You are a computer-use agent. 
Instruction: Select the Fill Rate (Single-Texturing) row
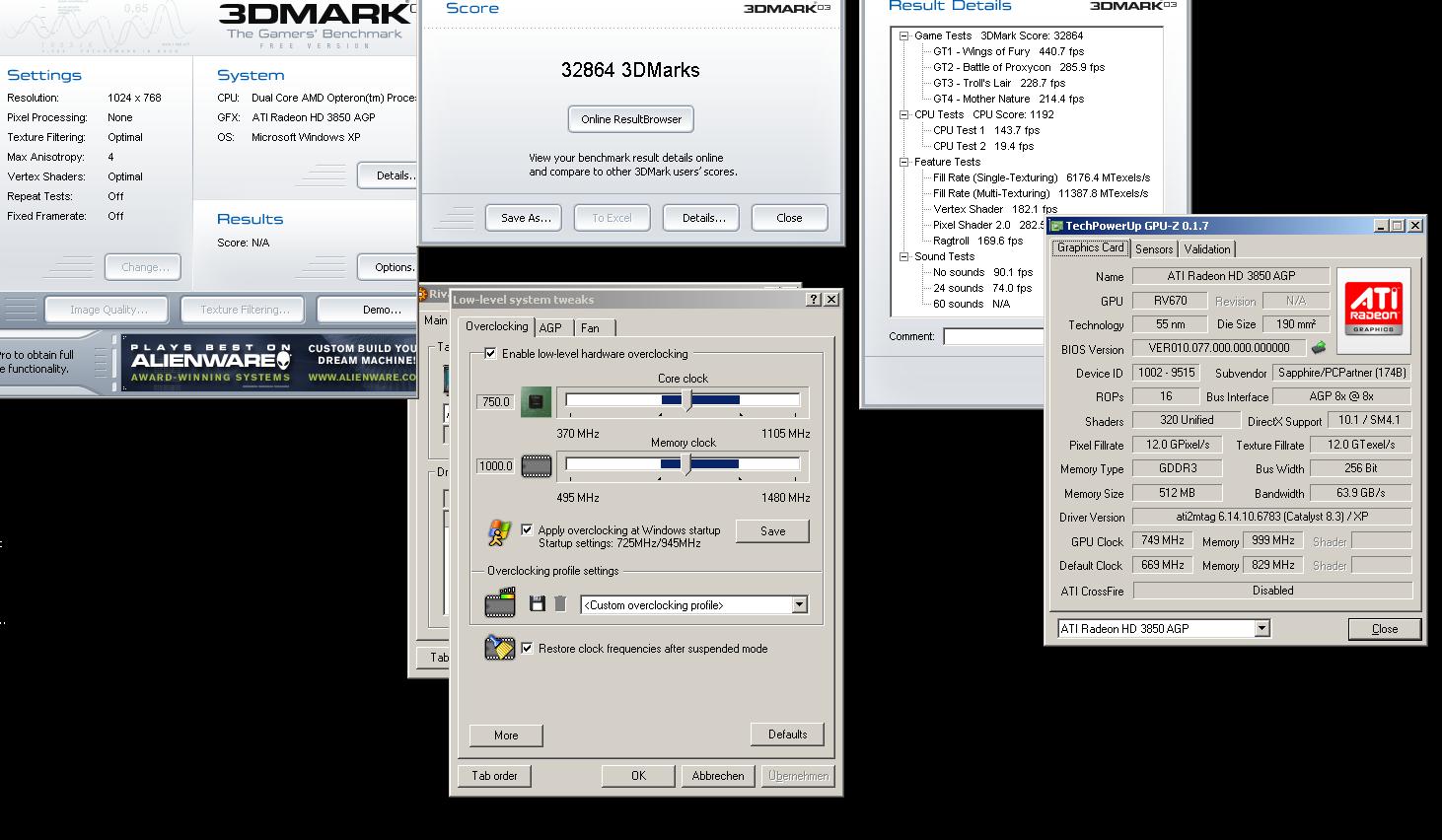[x=1042, y=177]
